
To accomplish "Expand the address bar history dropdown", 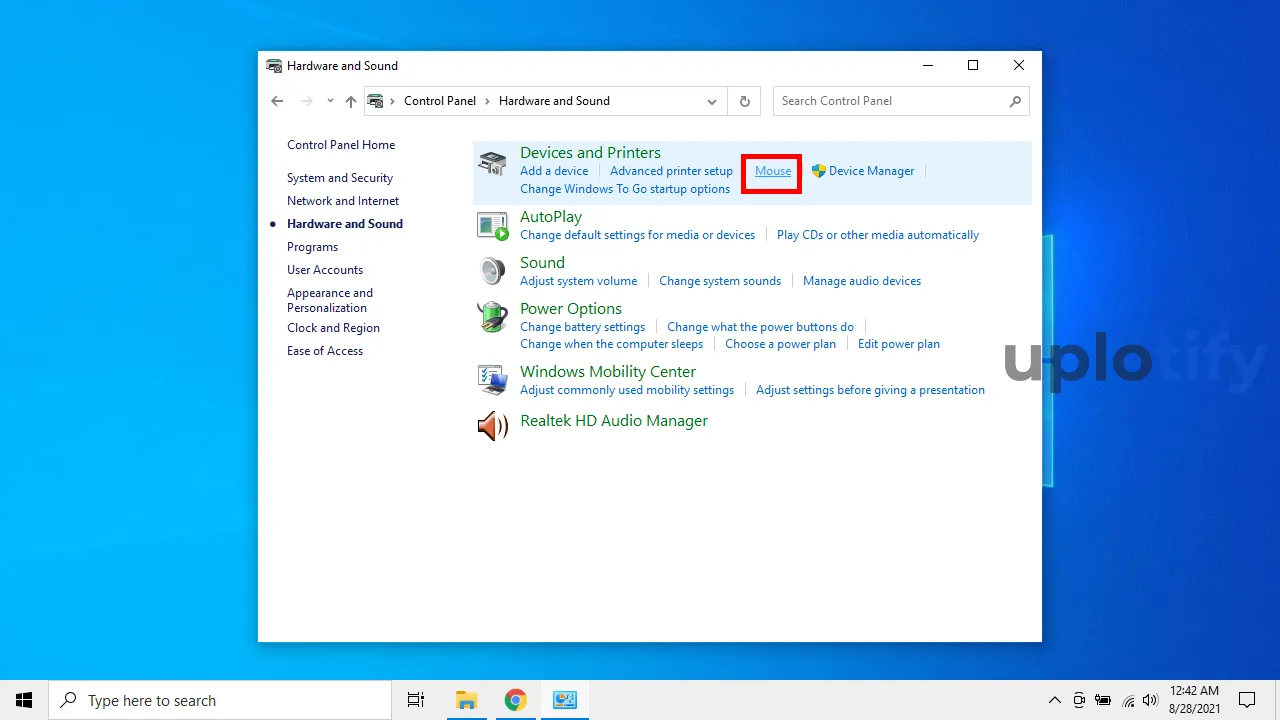I will (x=712, y=101).
